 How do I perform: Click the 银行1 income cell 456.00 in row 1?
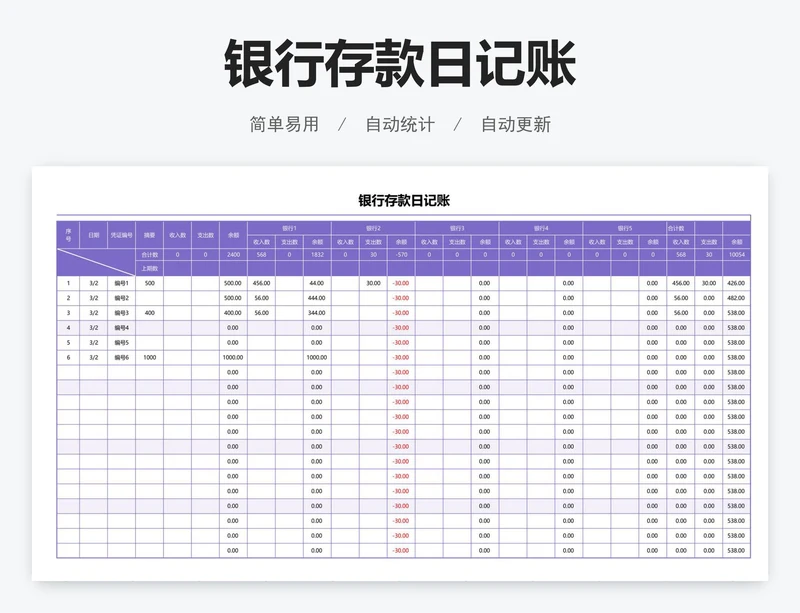click(261, 283)
